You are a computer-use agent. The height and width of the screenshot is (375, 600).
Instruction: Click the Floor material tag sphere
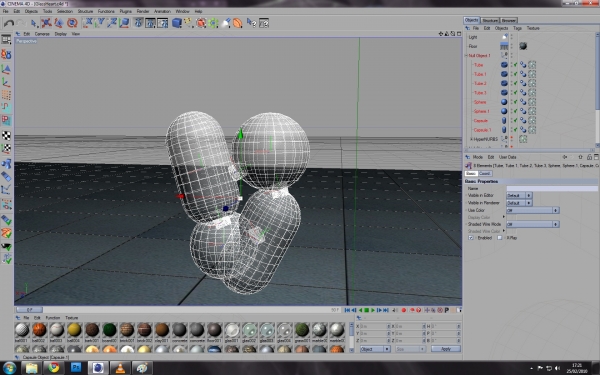pyautogui.click(x=523, y=46)
